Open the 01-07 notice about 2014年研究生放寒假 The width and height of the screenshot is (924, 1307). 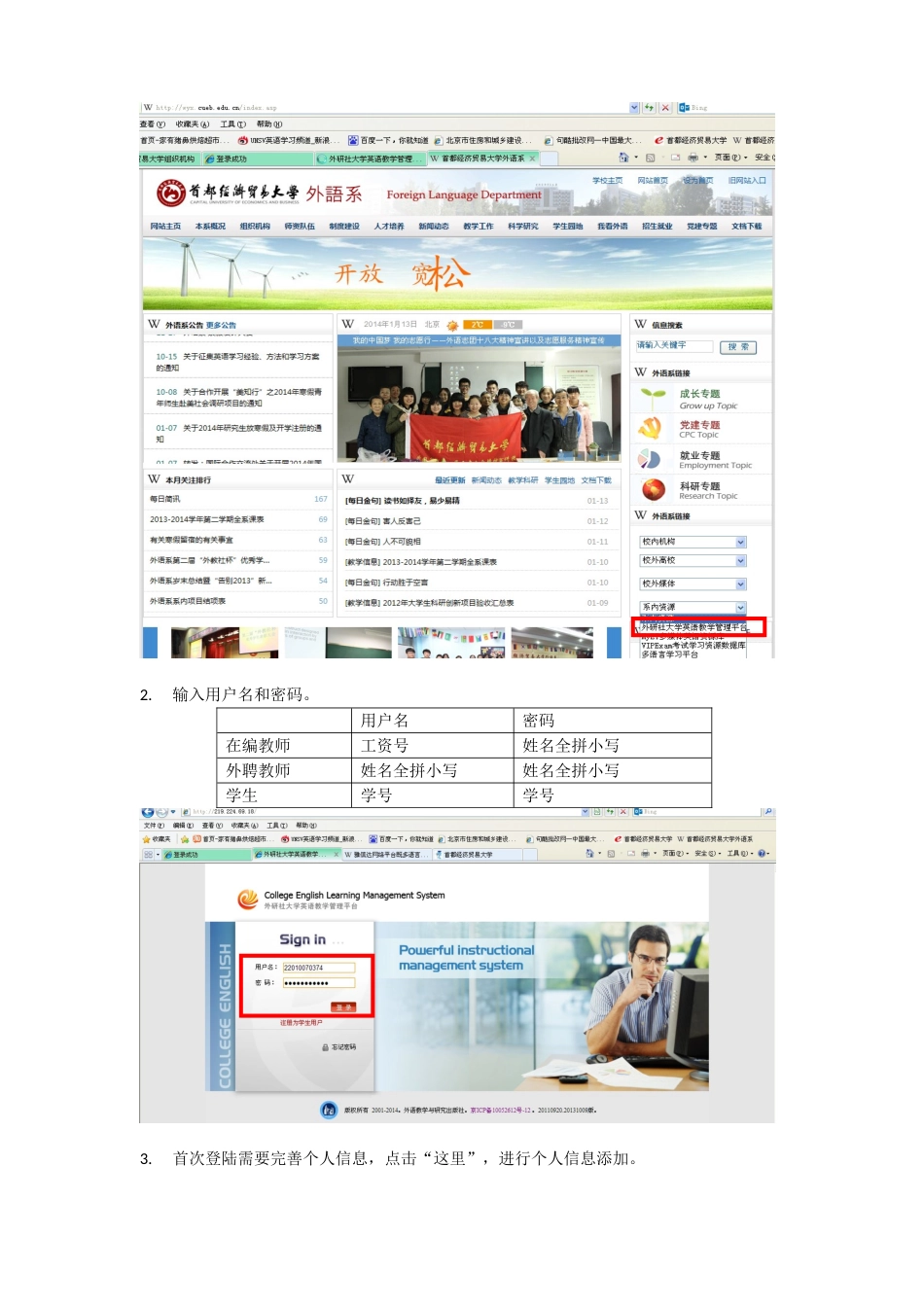pyautogui.click(x=239, y=434)
